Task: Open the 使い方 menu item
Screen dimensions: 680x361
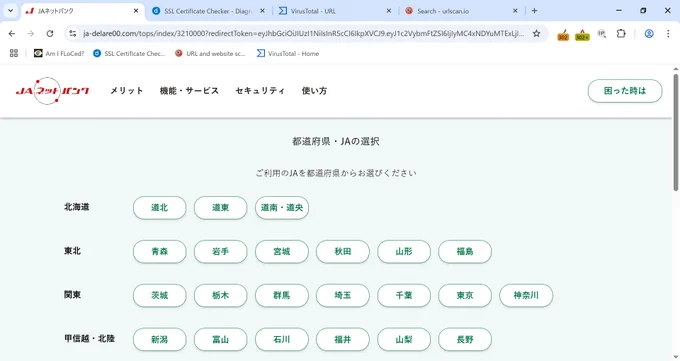Action: (x=314, y=91)
